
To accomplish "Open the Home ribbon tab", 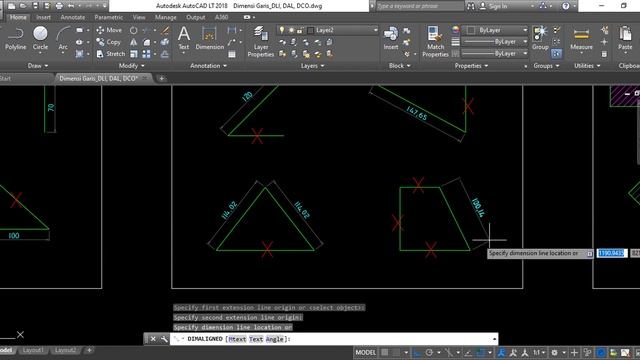I will click(x=18, y=17).
